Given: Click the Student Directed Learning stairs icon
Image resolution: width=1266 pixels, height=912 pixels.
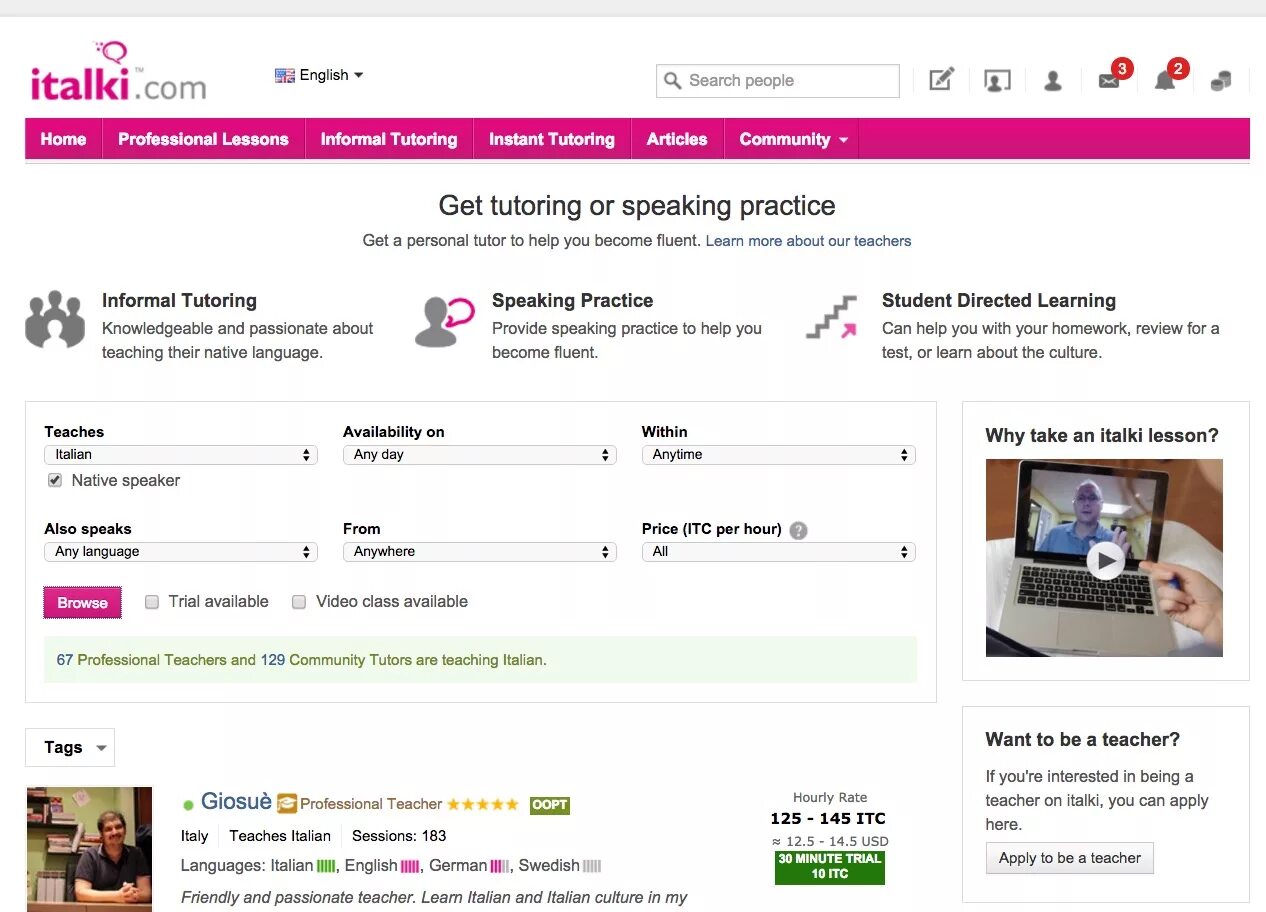Looking at the screenshot, I should point(833,318).
